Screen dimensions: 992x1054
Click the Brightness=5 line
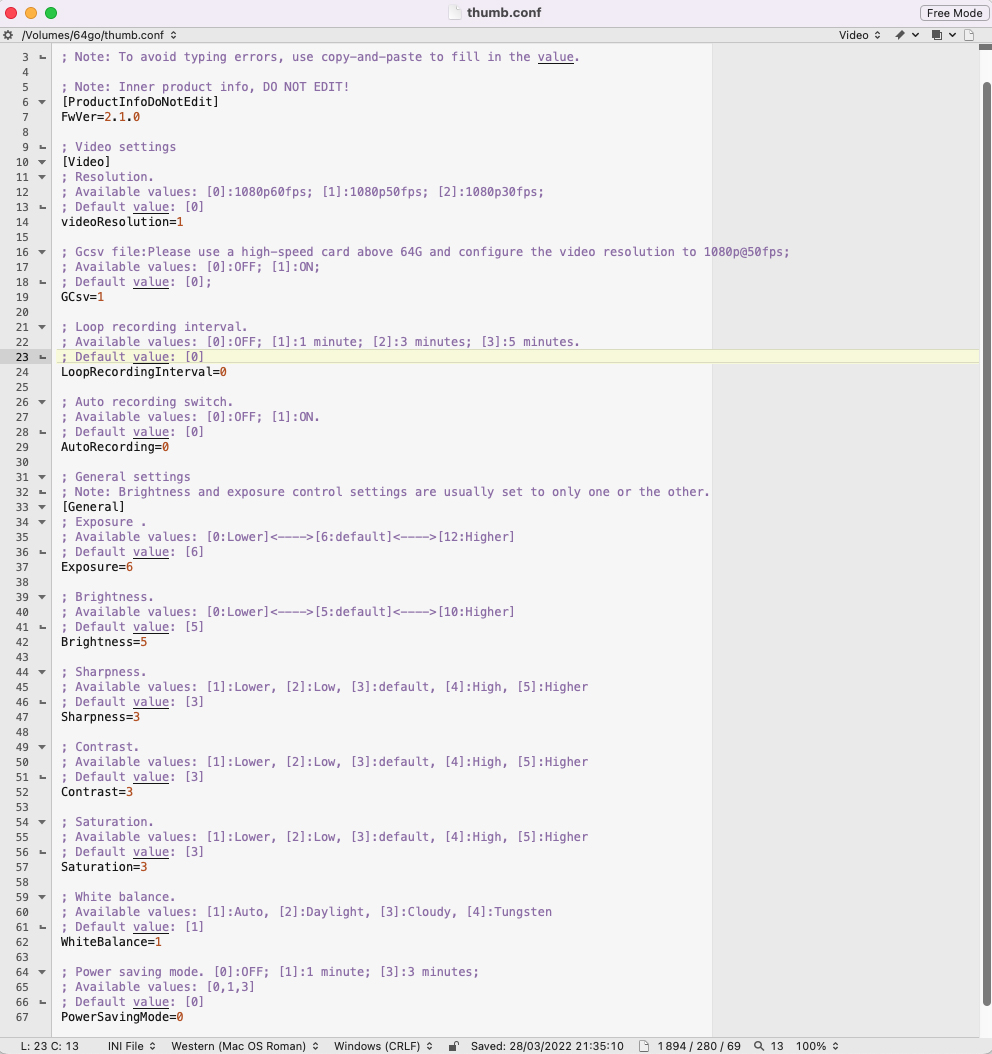[x=104, y=642]
